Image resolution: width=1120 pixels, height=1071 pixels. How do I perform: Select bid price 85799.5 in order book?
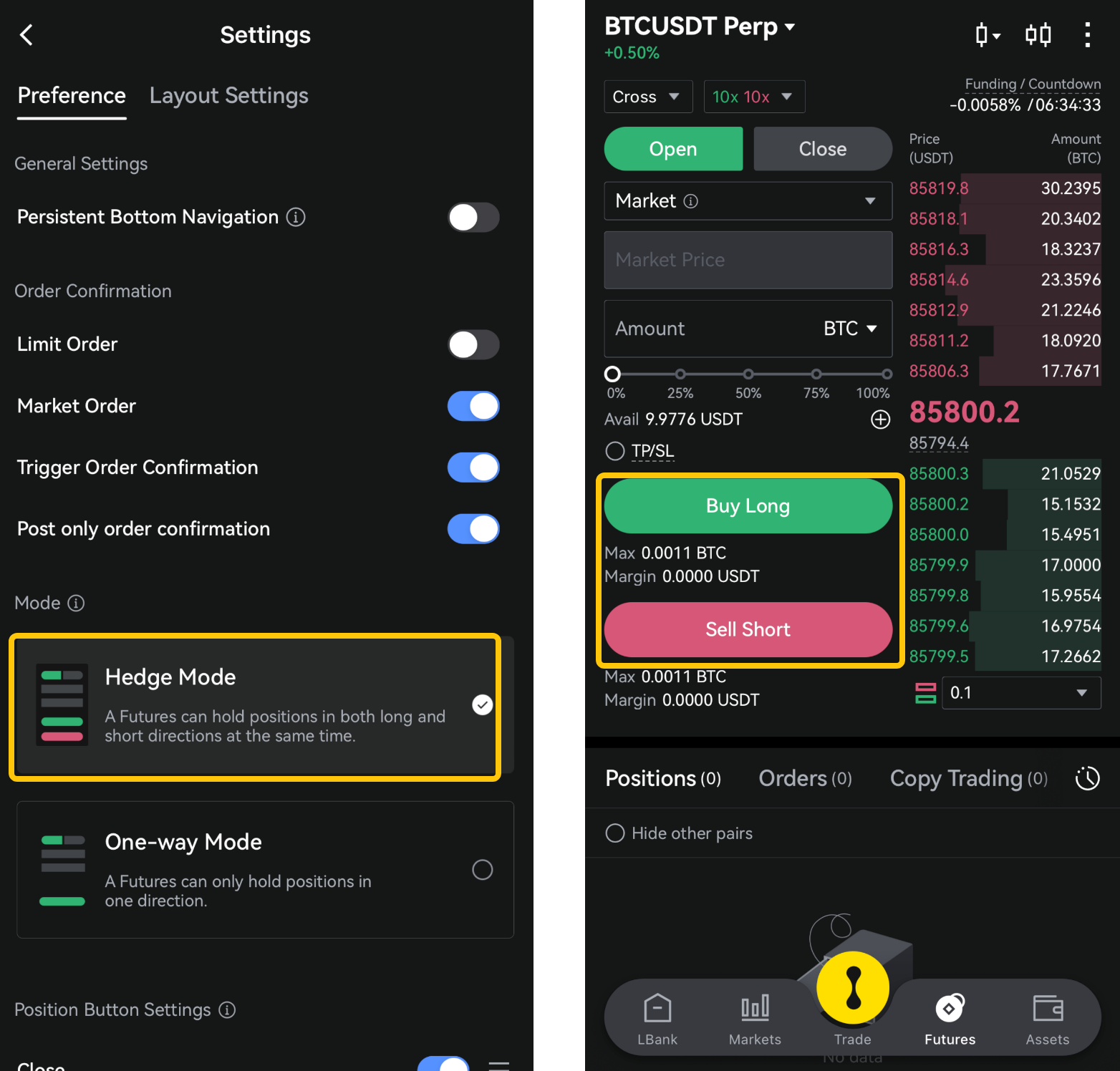pos(939,656)
